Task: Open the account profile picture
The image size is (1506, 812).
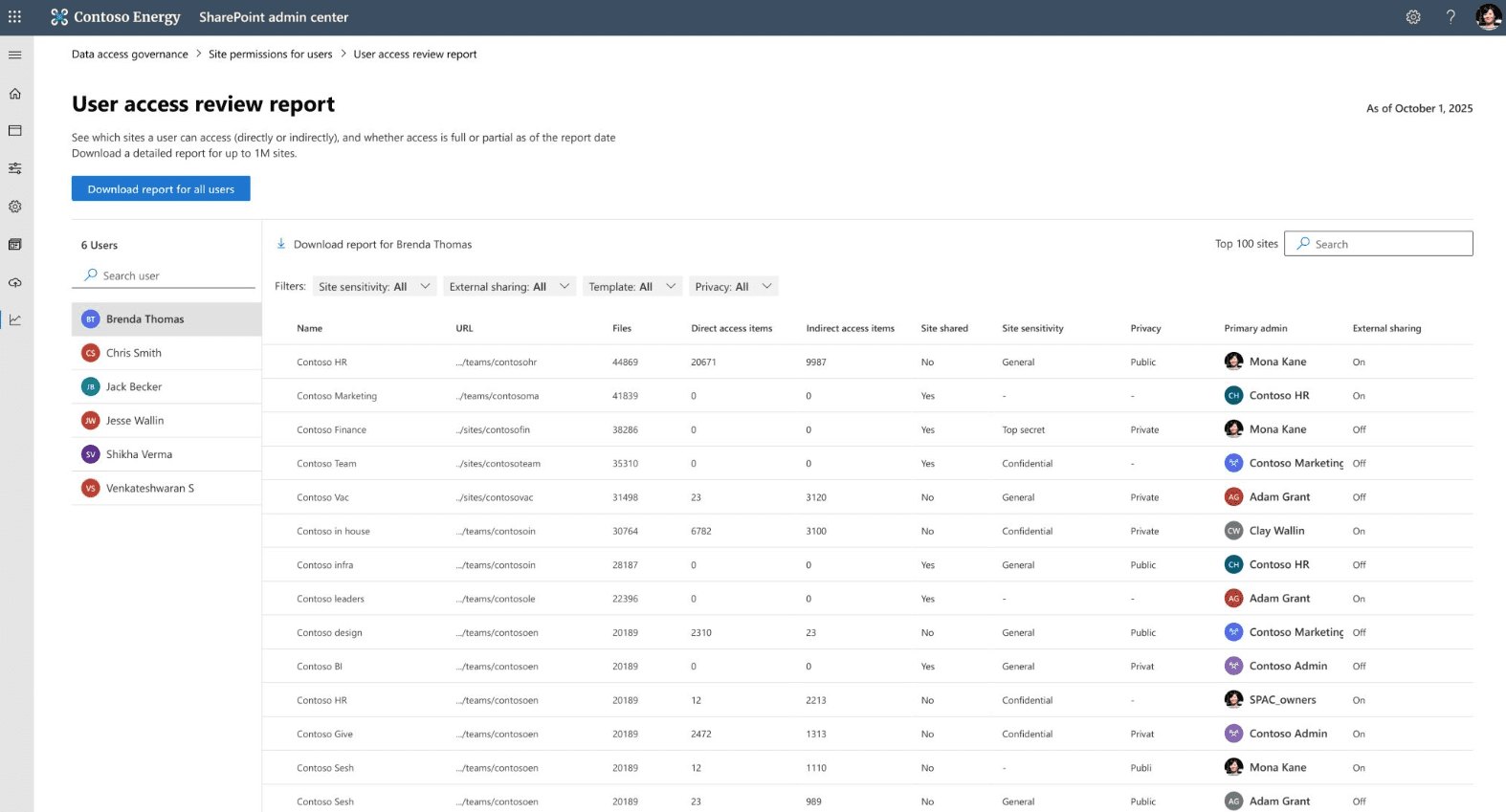Action: [1488, 17]
